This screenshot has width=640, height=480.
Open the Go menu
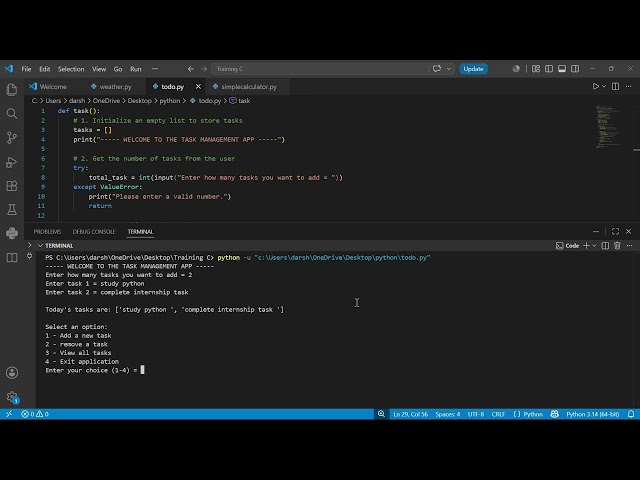118,69
